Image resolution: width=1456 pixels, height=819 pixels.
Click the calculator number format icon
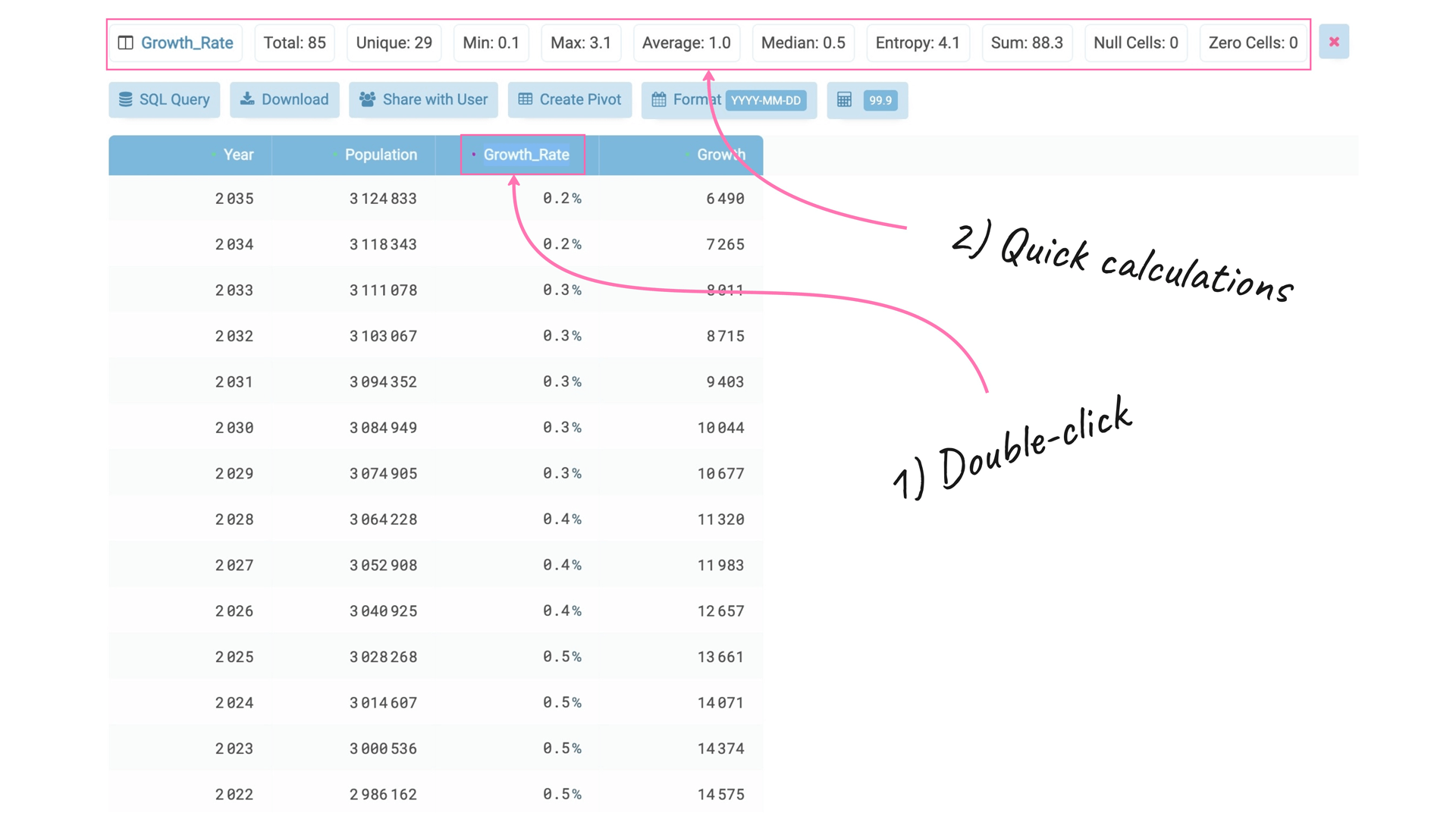844,99
